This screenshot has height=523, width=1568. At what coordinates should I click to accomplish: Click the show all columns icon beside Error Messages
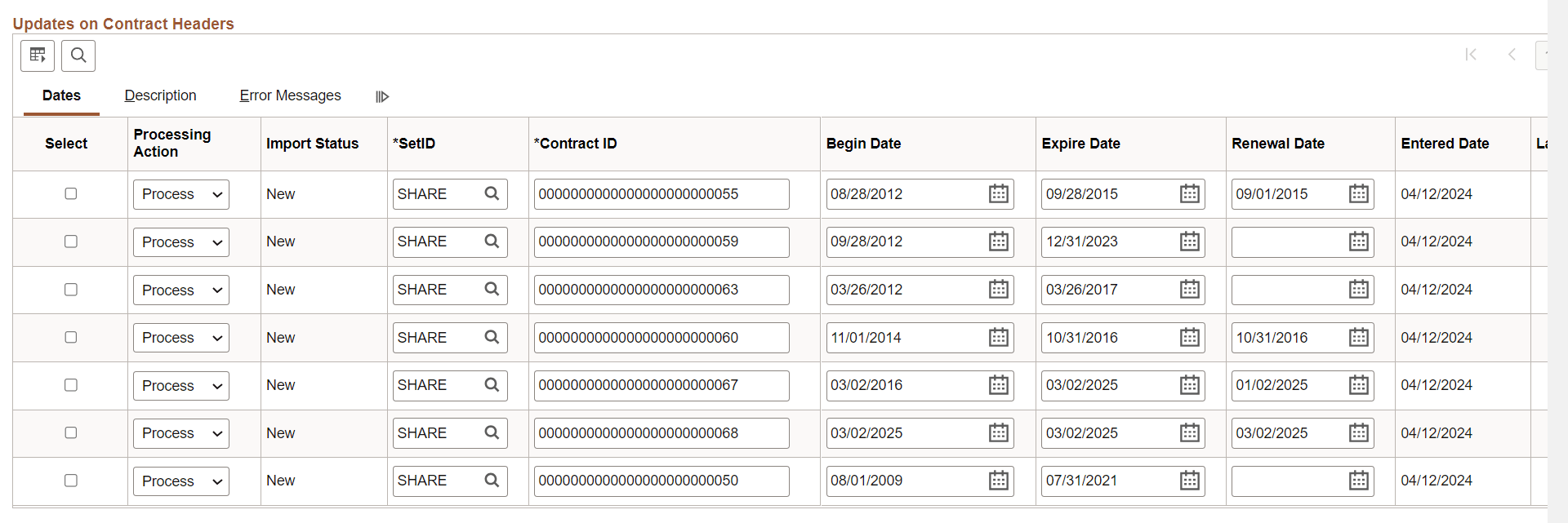pos(382,96)
